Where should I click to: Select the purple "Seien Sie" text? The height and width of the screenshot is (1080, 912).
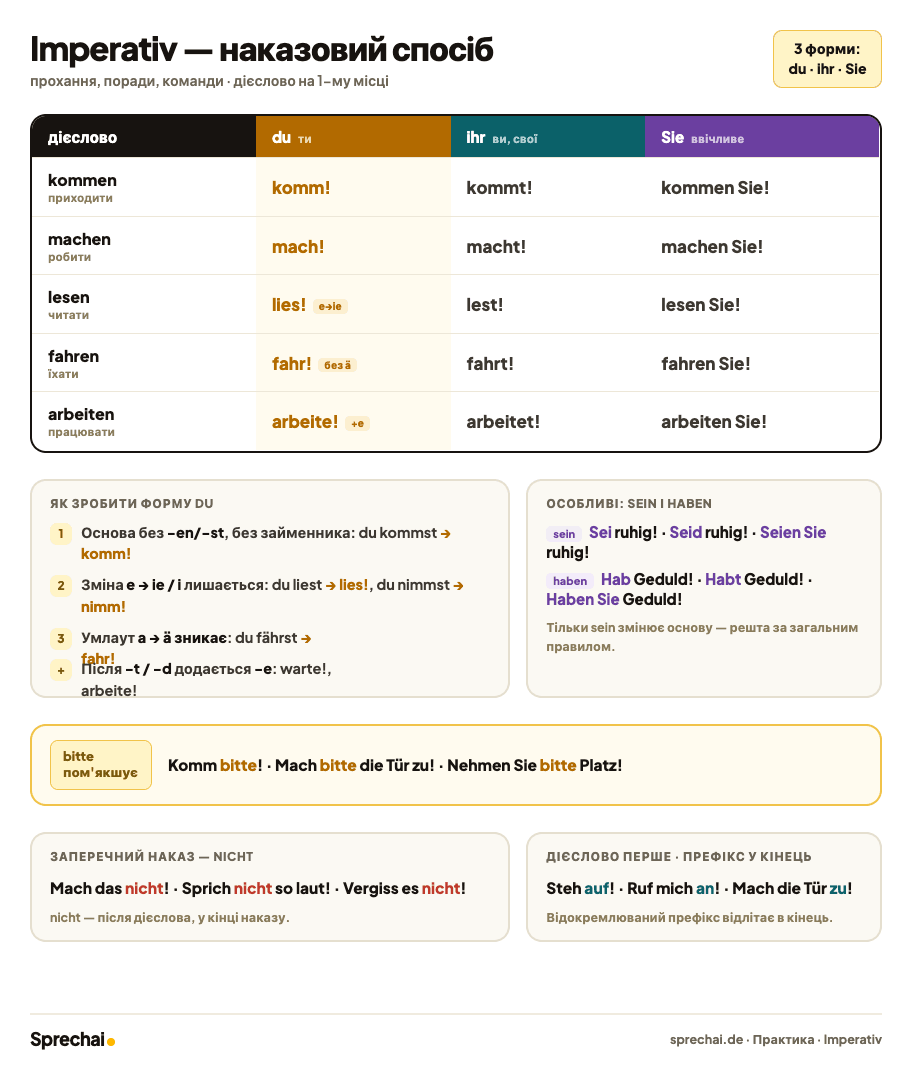(x=793, y=532)
